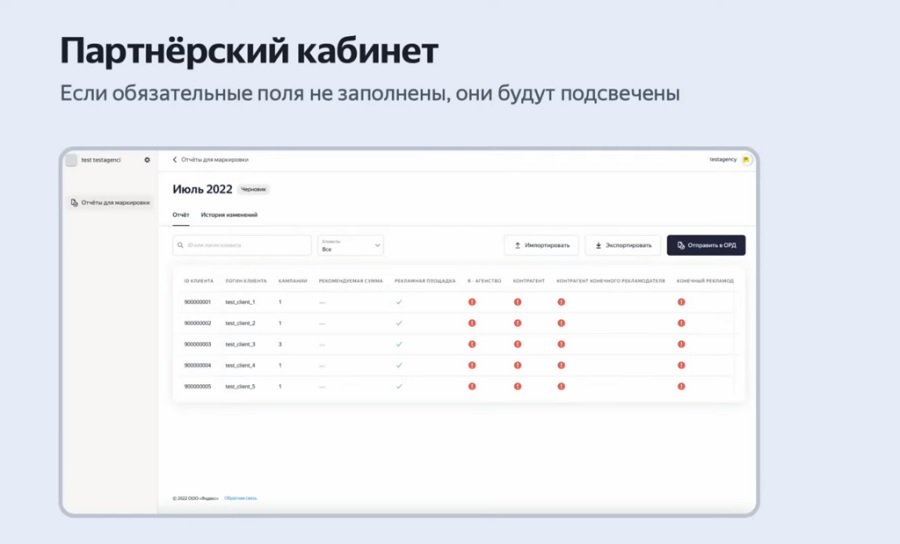Open the Обратная связь link in footer

pos(240,498)
